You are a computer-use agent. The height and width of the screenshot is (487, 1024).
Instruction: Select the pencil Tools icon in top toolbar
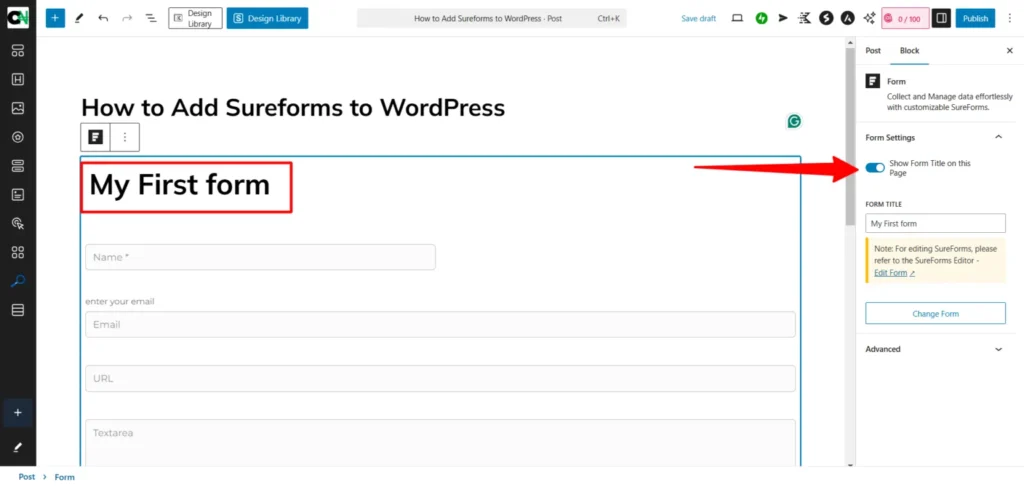(79, 18)
